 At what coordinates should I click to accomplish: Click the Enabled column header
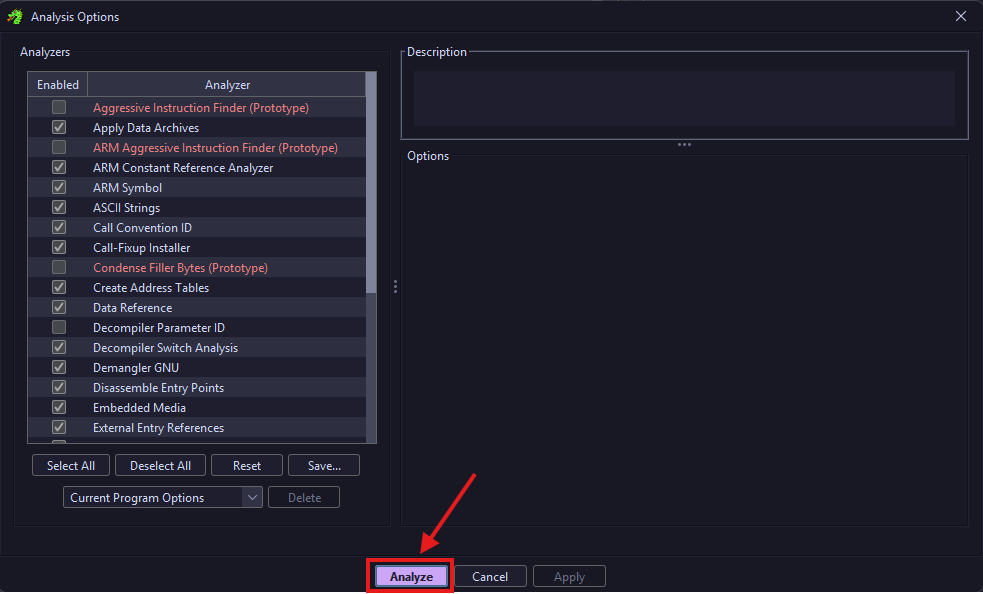58,85
